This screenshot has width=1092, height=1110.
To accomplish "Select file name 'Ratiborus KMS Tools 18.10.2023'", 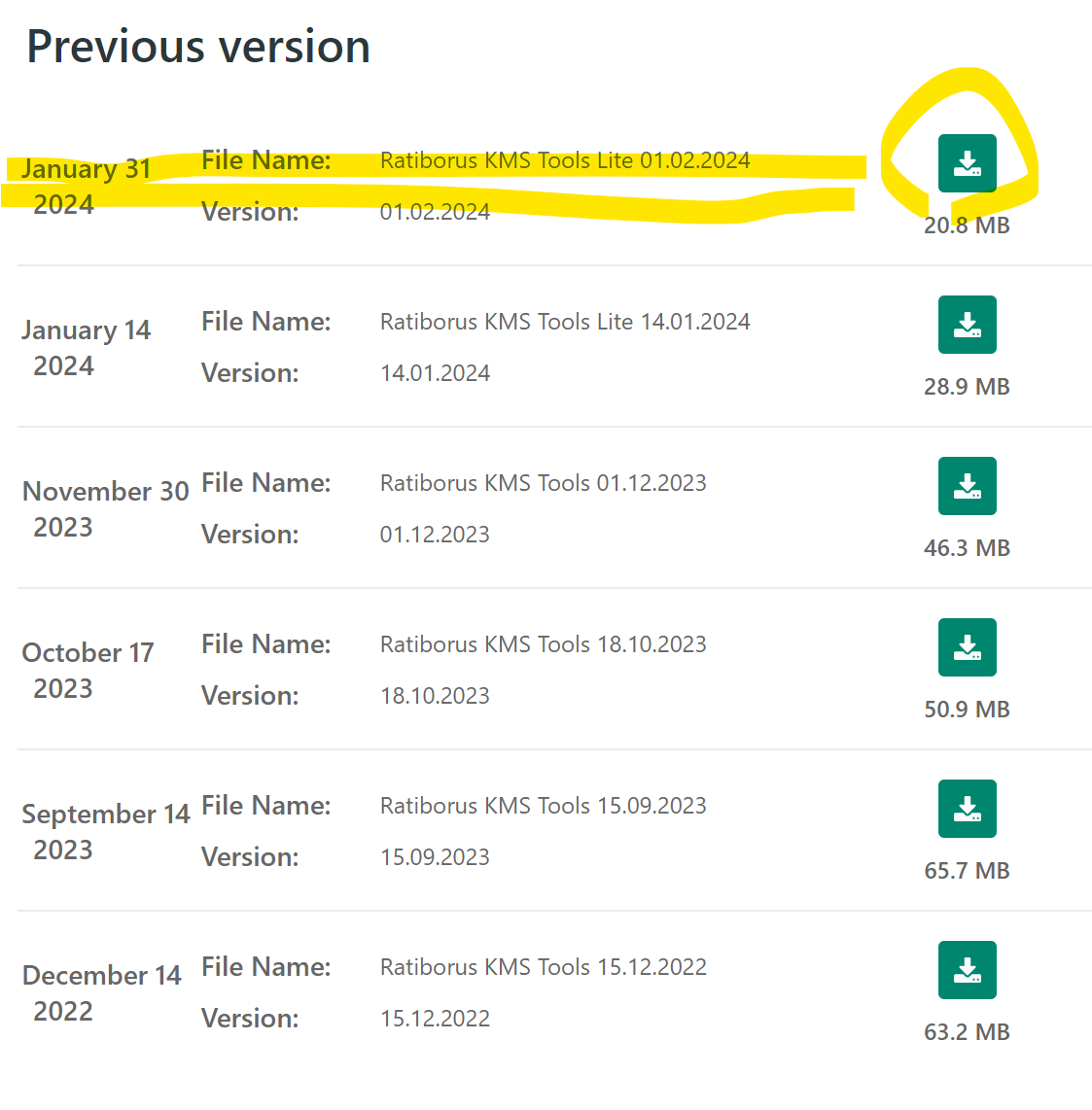I will 544,644.
